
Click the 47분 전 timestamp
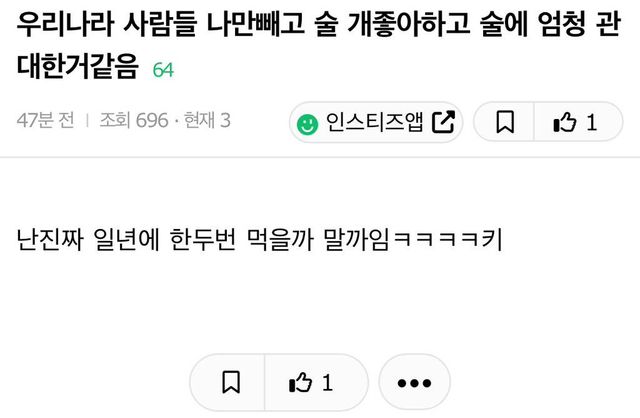(x=45, y=120)
